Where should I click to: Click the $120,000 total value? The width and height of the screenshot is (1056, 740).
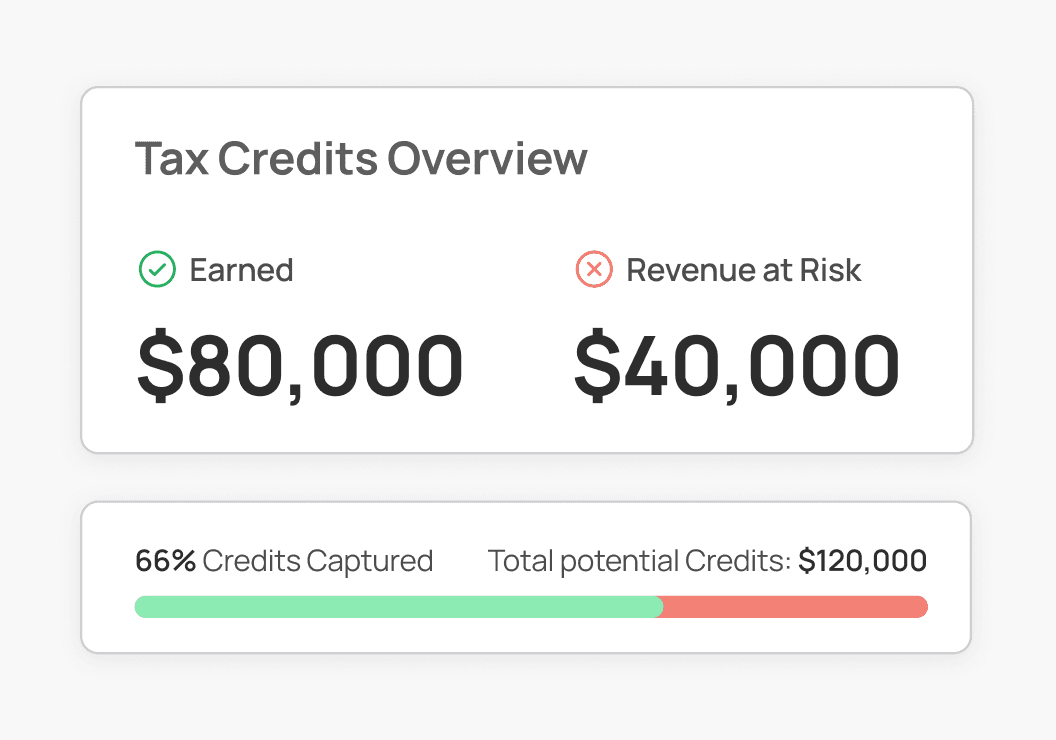click(864, 561)
